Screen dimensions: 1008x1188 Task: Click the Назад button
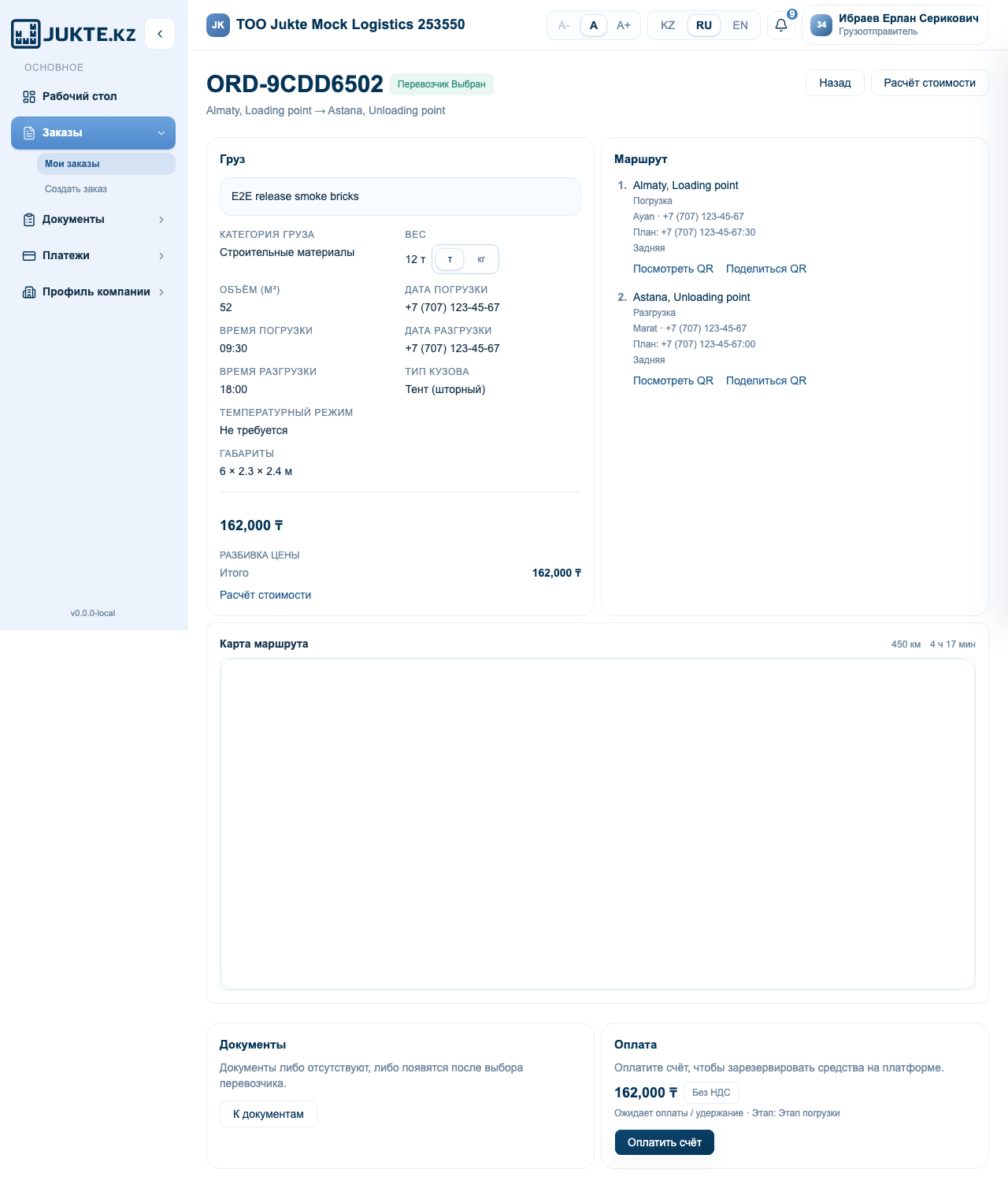pyautogui.click(x=835, y=83)
